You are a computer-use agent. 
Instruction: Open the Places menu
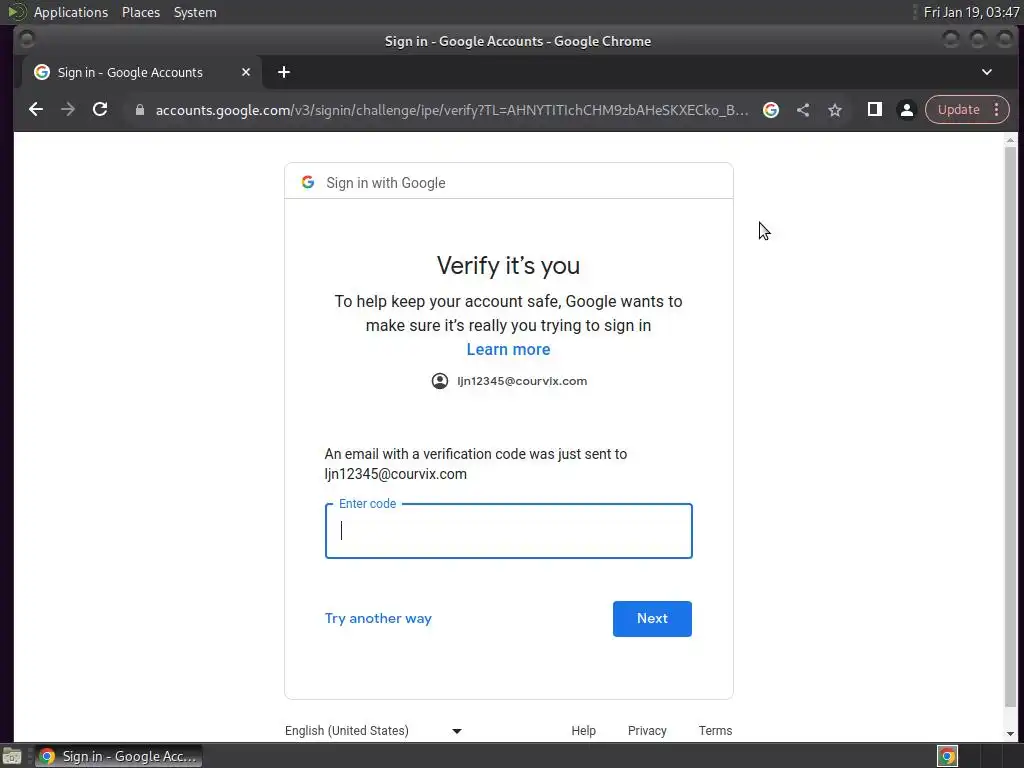pos(140,12)
